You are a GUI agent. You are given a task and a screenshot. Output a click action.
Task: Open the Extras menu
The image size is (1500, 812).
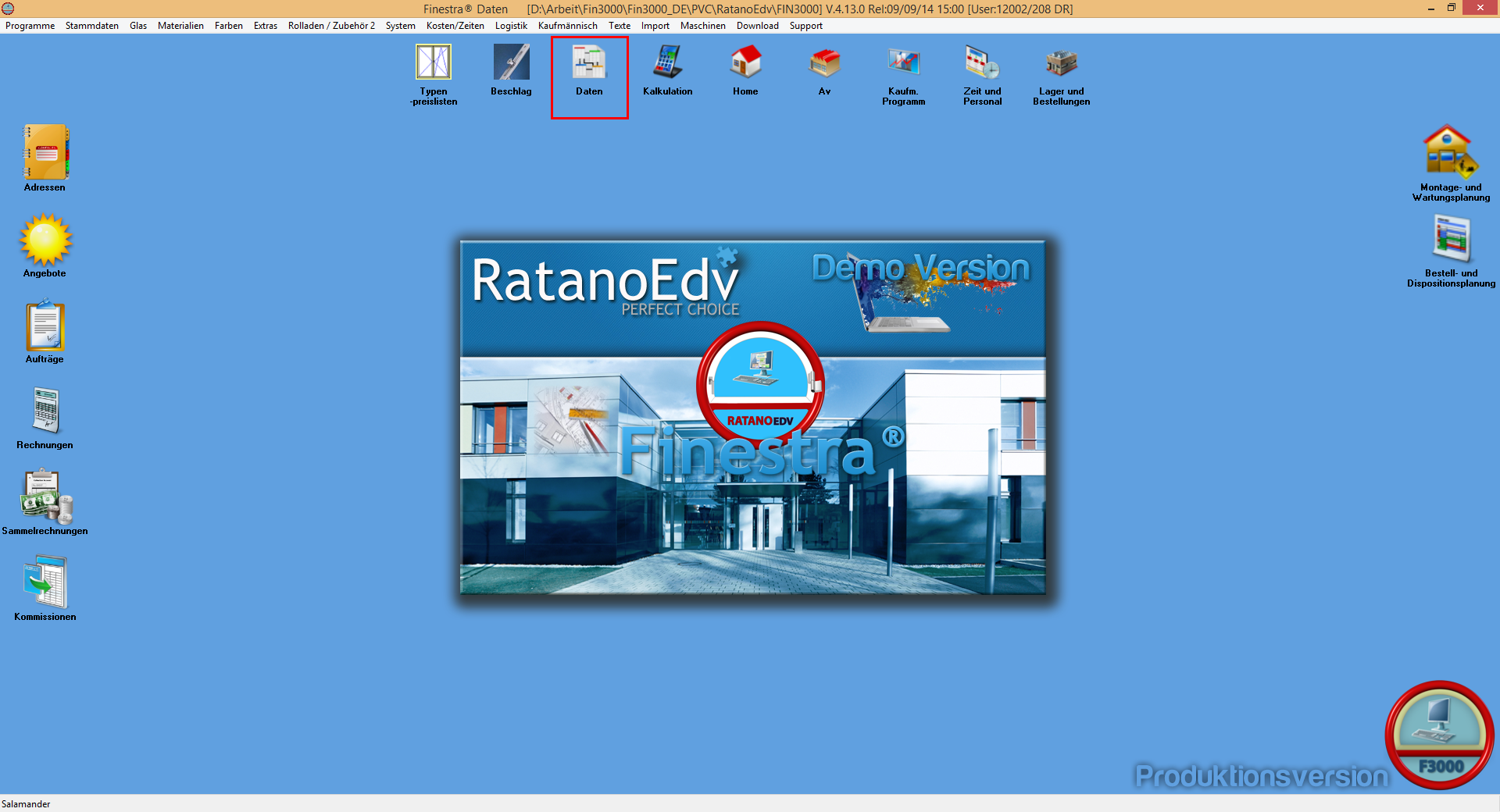click(266, 26)
